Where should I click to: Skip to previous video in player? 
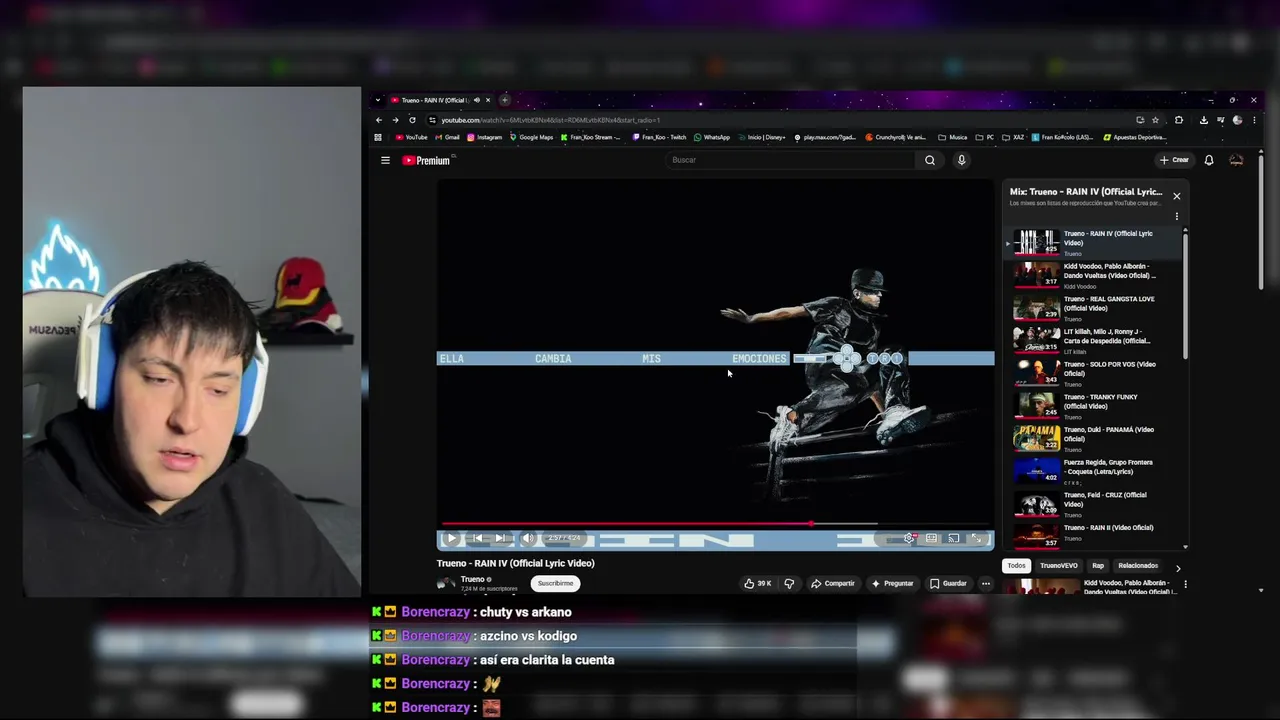point(477,538)
